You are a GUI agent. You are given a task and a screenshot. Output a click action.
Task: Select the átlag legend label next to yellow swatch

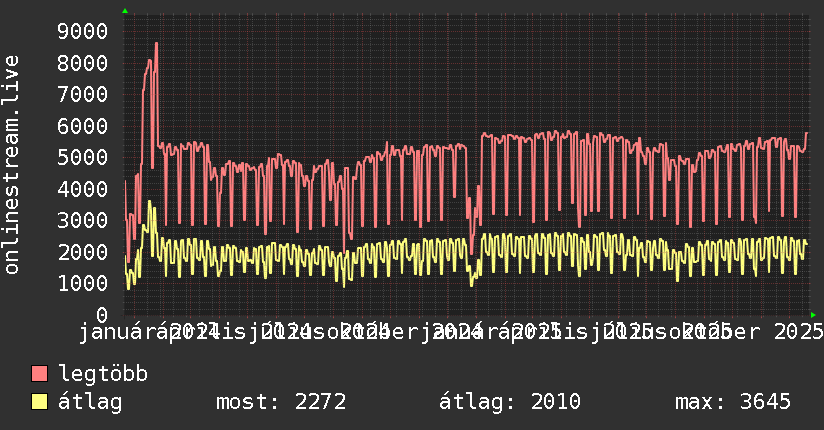(90, 402)
